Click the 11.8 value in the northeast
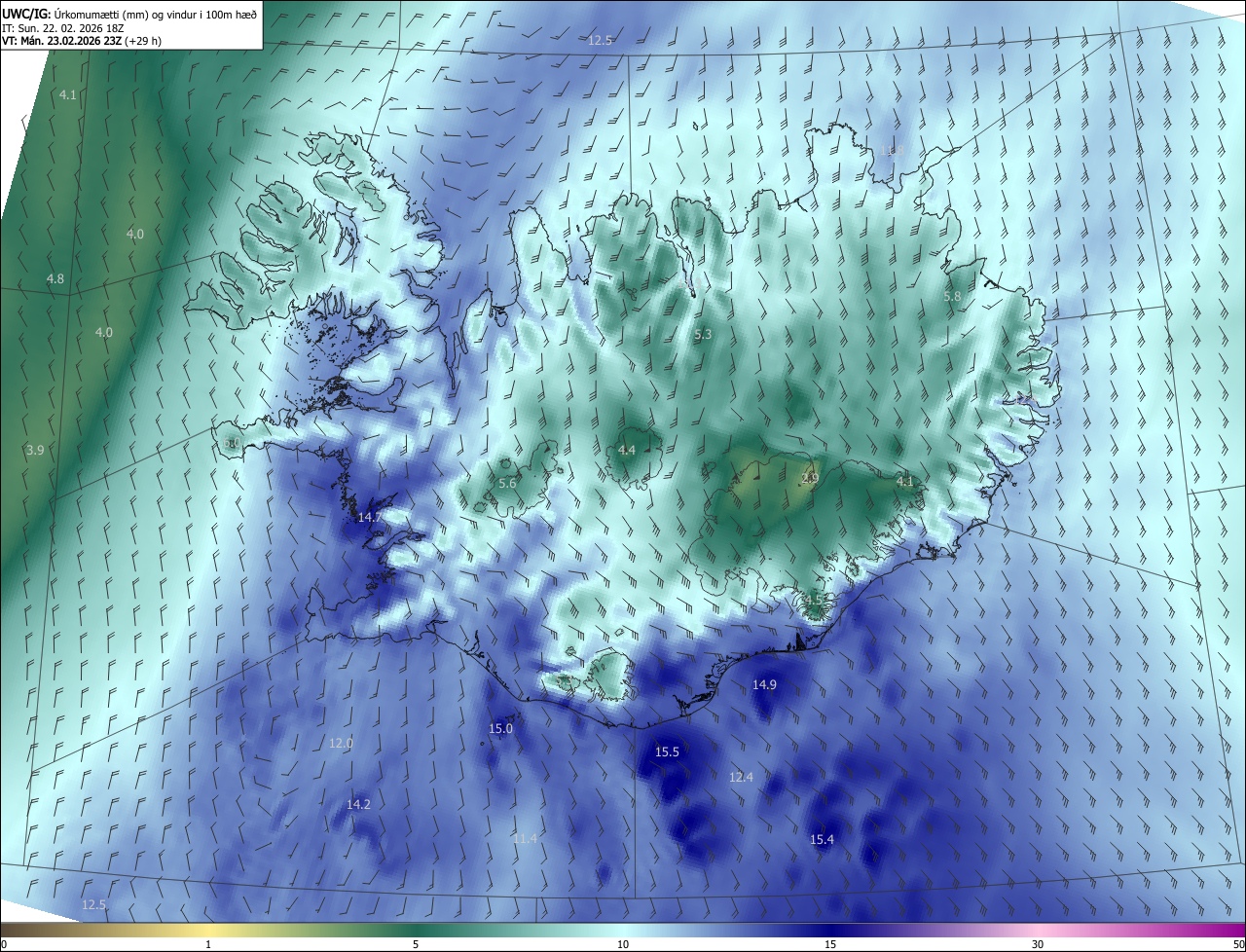Image resolution: width=1246 pixels, height=952 pixels. tap(892, 151)
